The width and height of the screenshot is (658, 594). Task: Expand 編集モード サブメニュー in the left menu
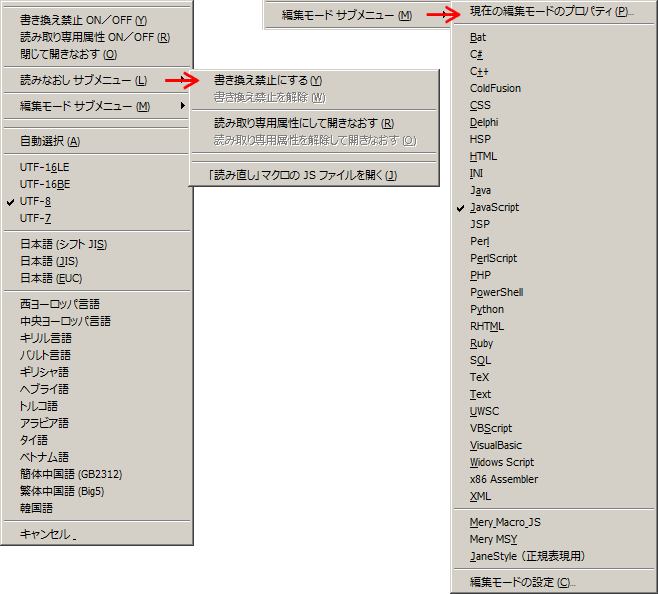85,106
